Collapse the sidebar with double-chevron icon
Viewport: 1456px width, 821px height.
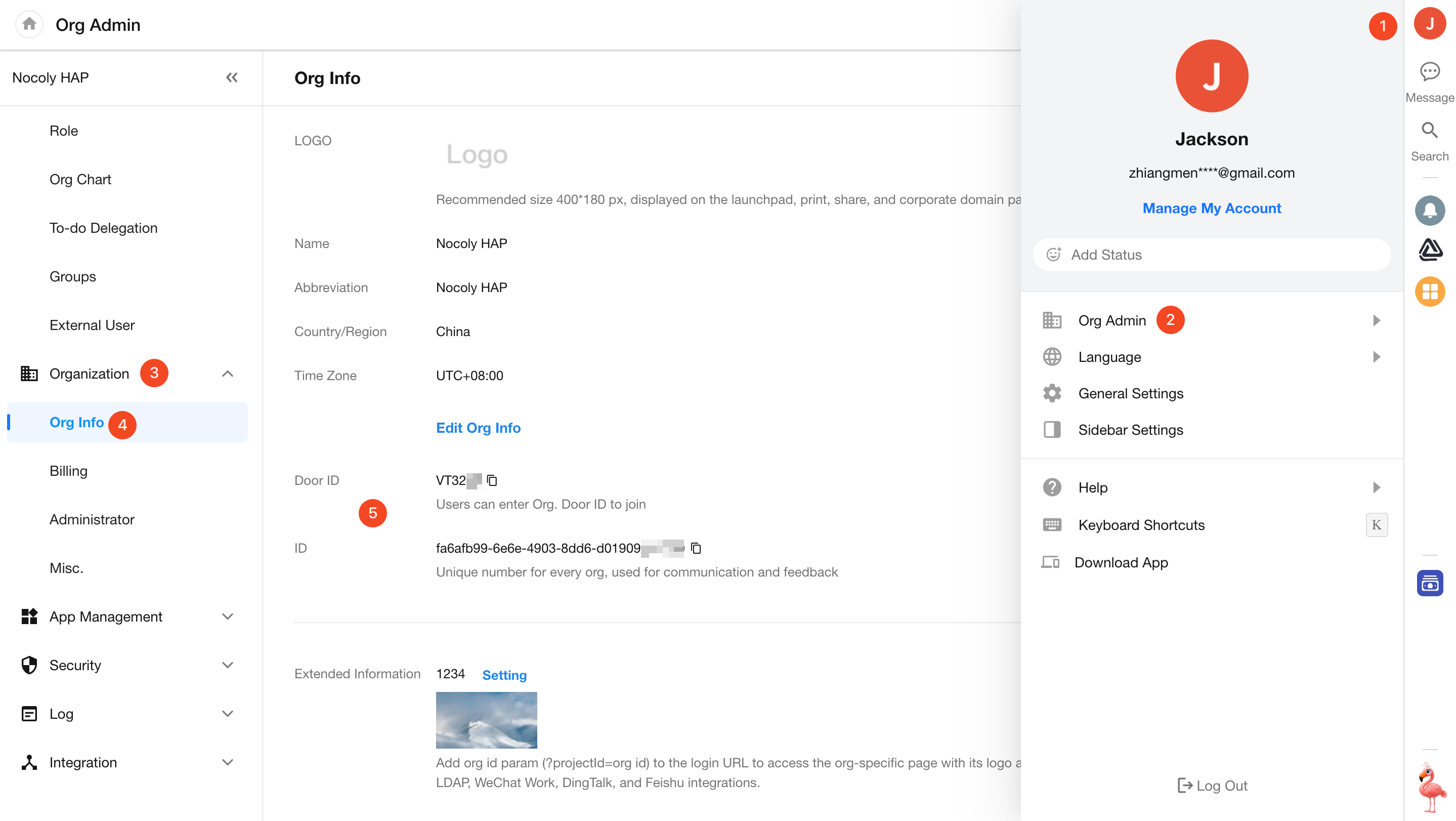[x=232, y=77]
